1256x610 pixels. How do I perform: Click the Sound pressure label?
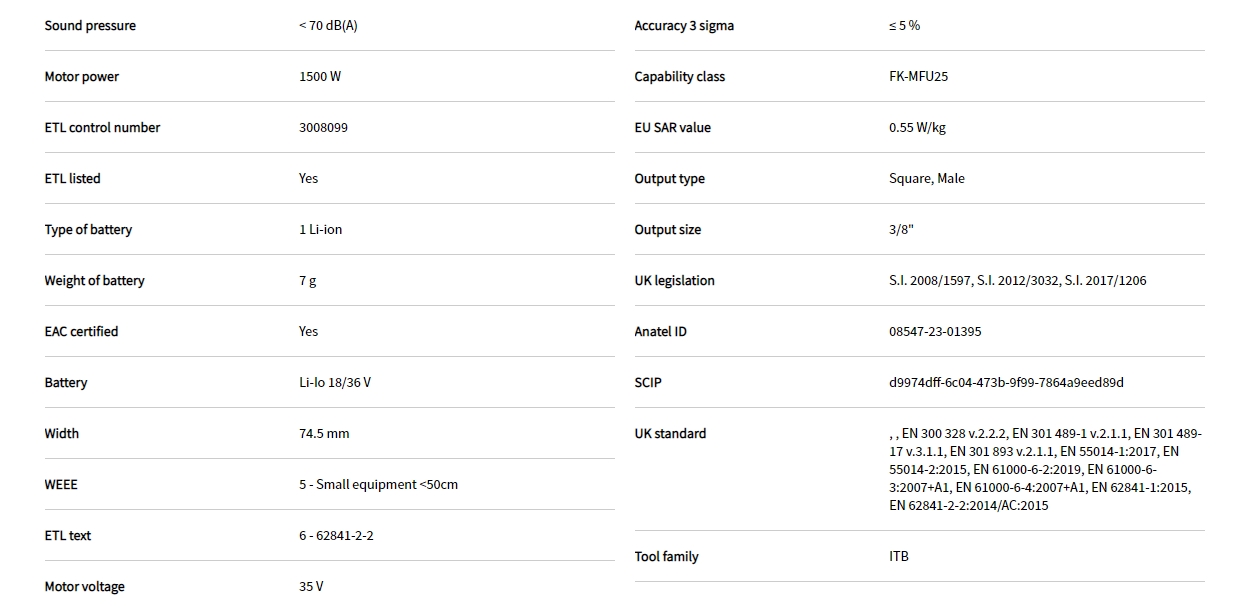[x=90, y=26]
